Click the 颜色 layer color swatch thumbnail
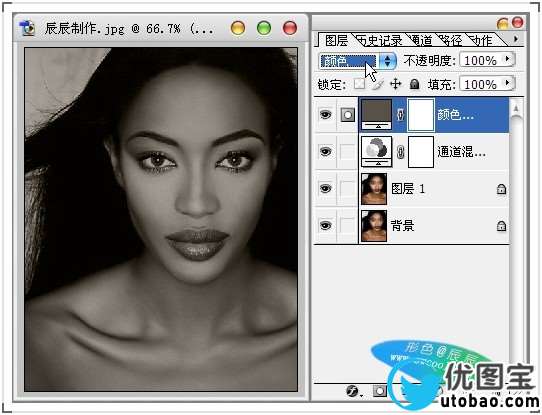Screen dimensions: 542x415 [376, 114]
